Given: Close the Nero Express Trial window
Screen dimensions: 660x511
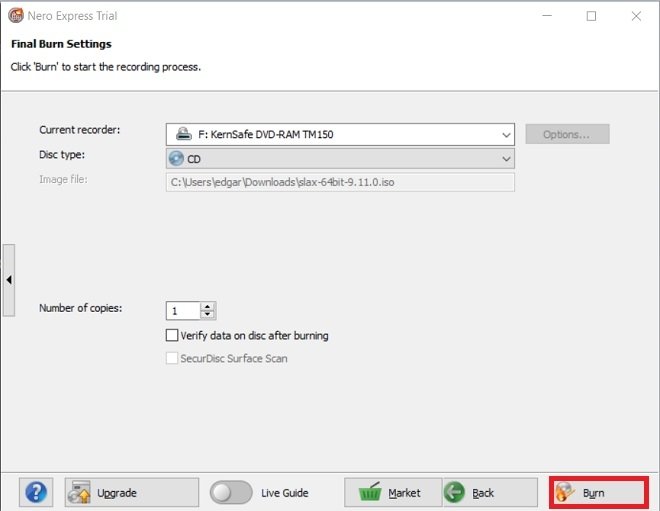Looking at the screenshot, I should 636,16.
